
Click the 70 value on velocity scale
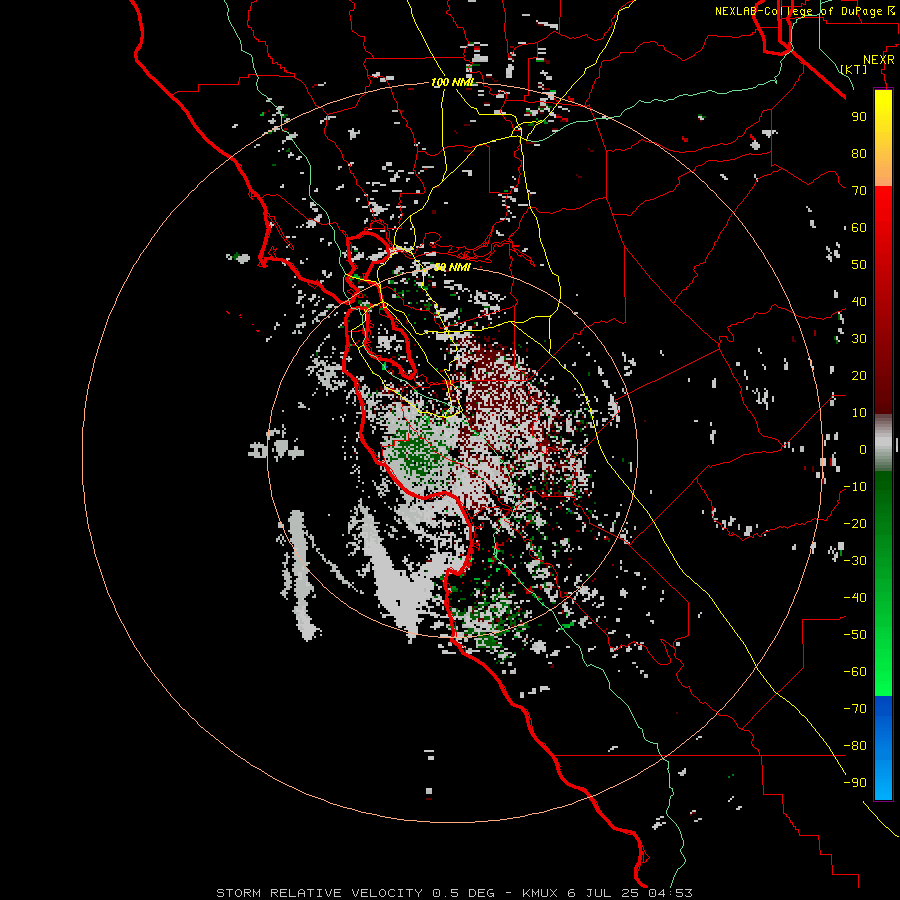[859, 191]
